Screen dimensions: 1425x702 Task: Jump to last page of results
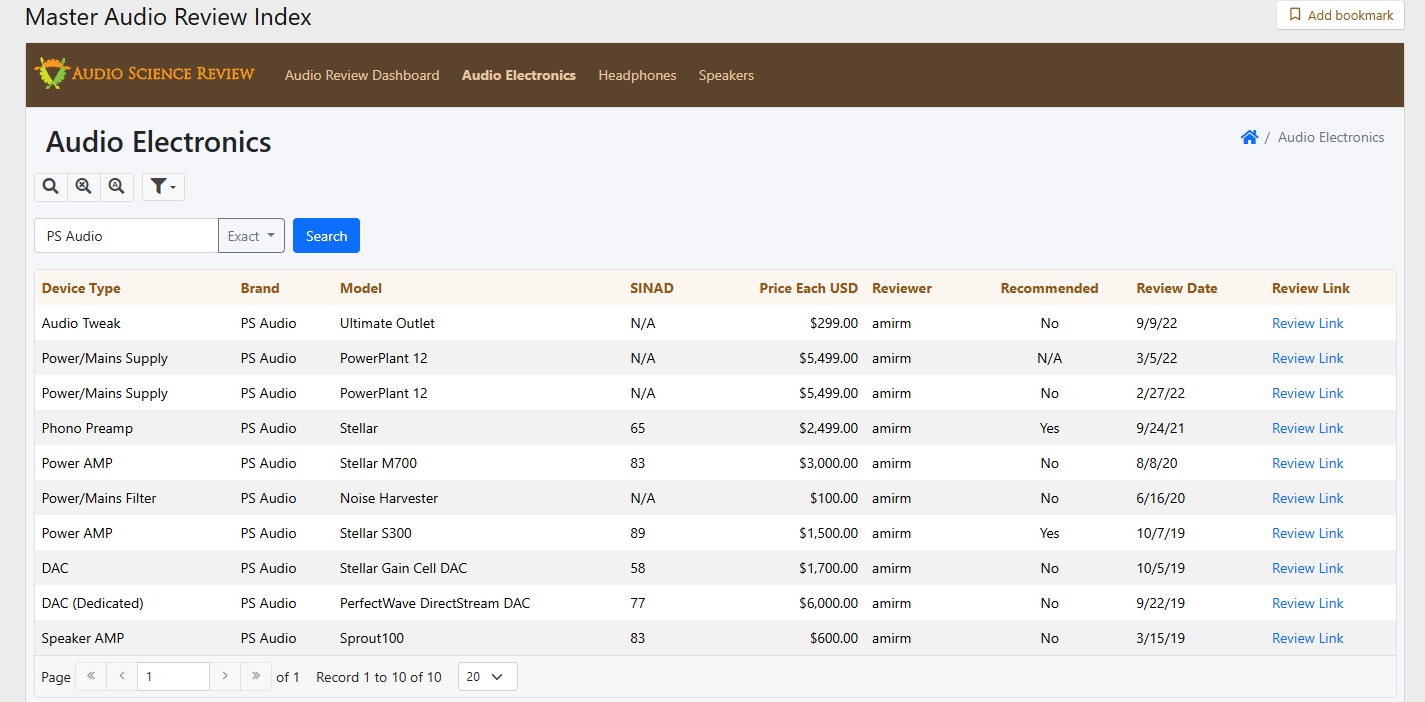tap(256, 677)
